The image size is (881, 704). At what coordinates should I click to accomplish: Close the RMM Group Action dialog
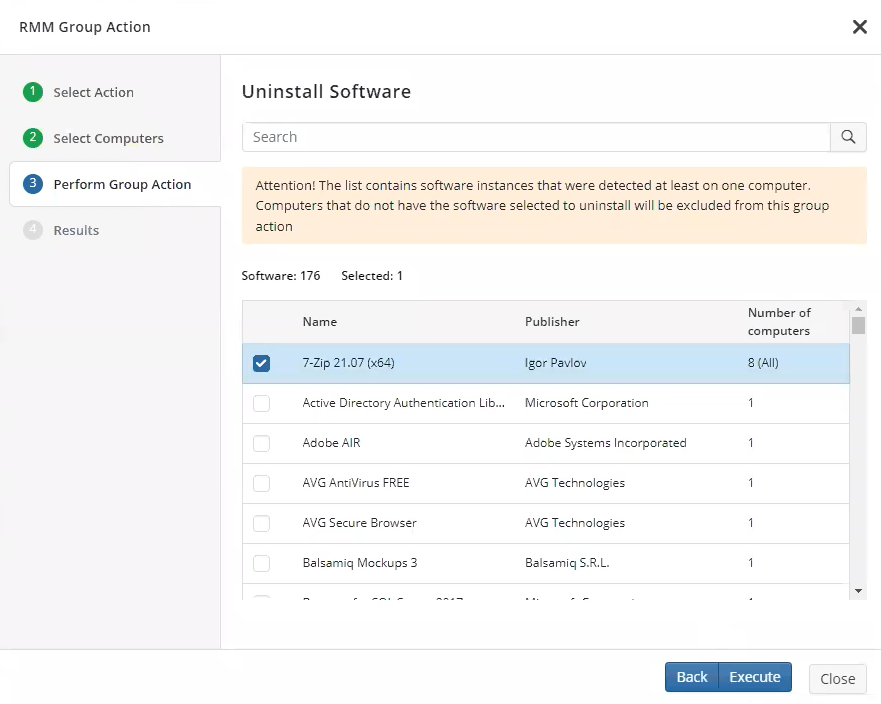coord(860,27)
